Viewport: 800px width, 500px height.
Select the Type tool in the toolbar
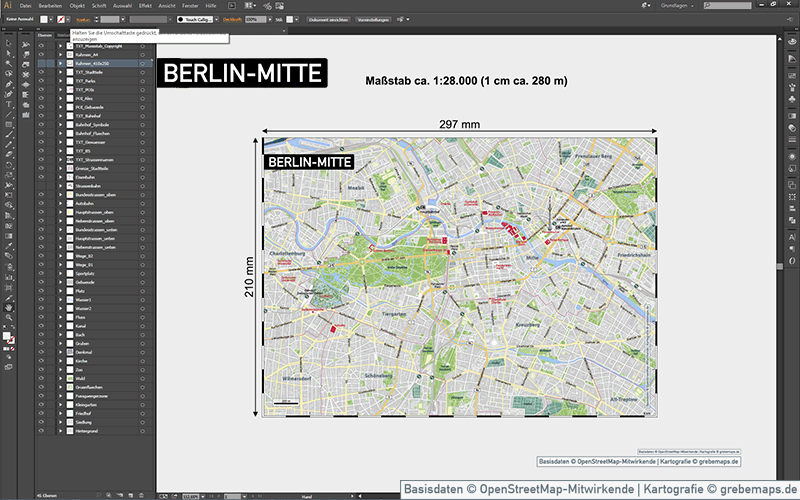coord(9,103)
